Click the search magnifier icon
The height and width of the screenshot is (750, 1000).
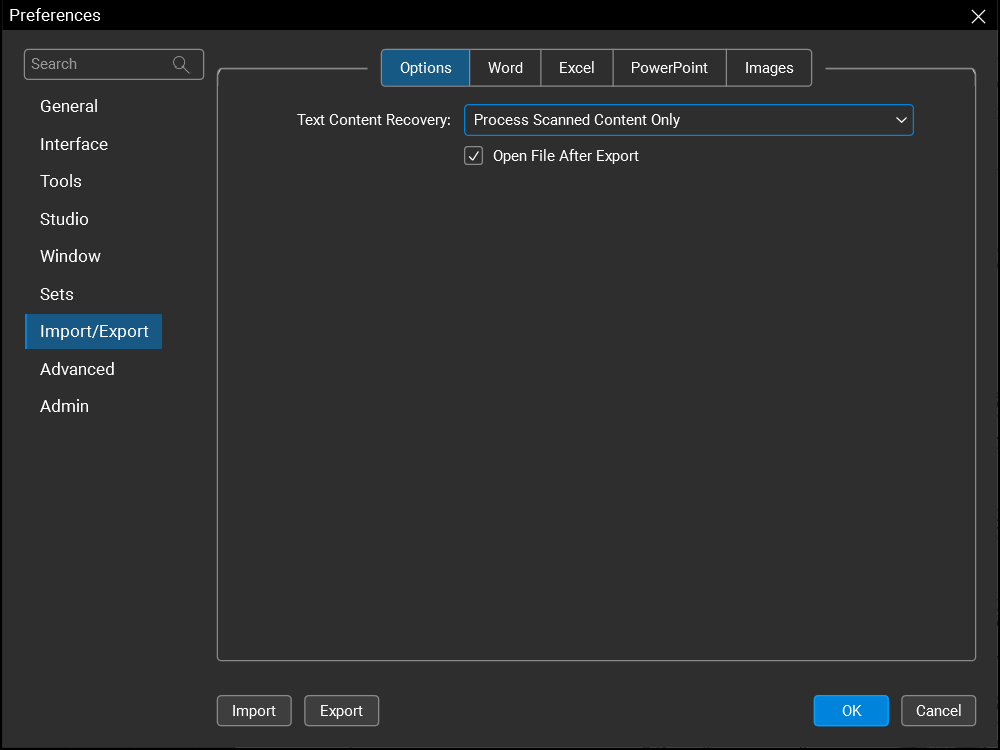click(181, 64)
